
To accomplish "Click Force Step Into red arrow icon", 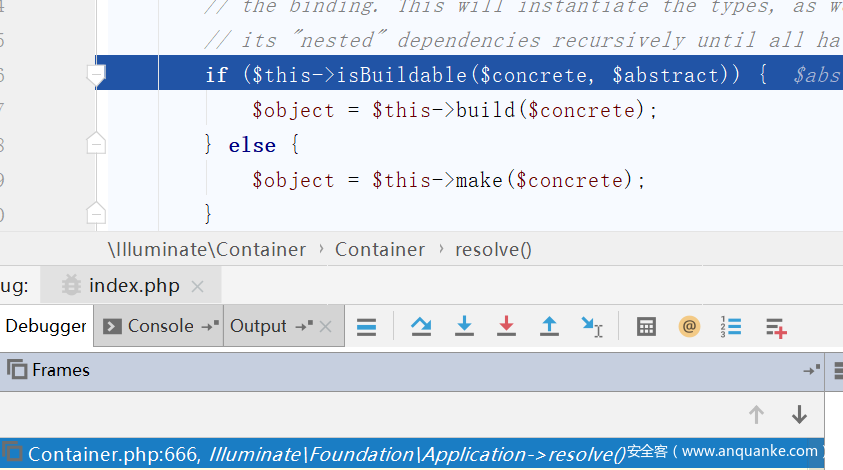I will 506,326.
